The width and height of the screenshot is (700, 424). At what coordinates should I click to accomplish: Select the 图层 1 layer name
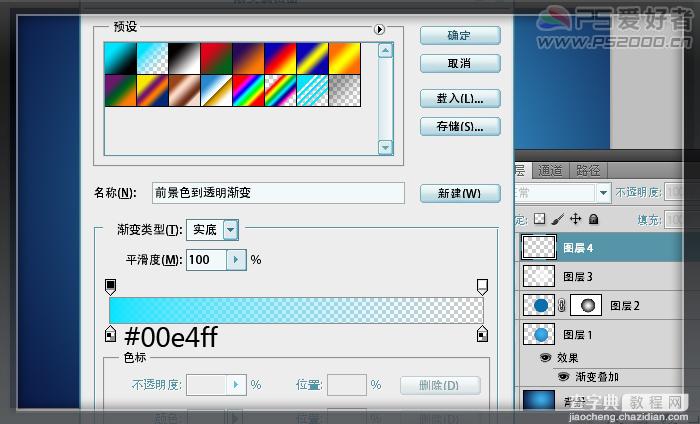click(x=577, y=335)
